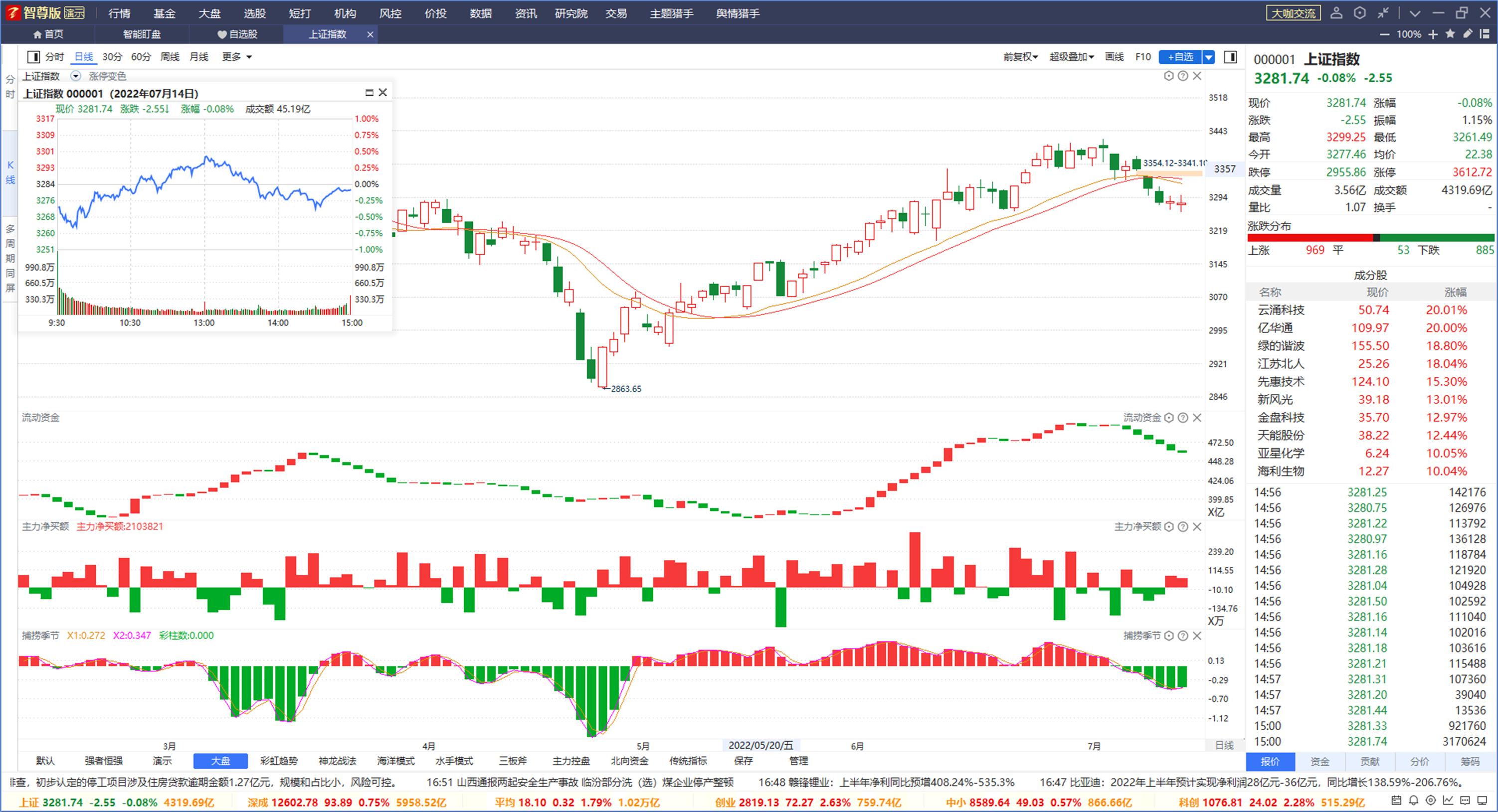Click the 多周期同屏 side tab
1498x812 pixels.
click(10, 258)
